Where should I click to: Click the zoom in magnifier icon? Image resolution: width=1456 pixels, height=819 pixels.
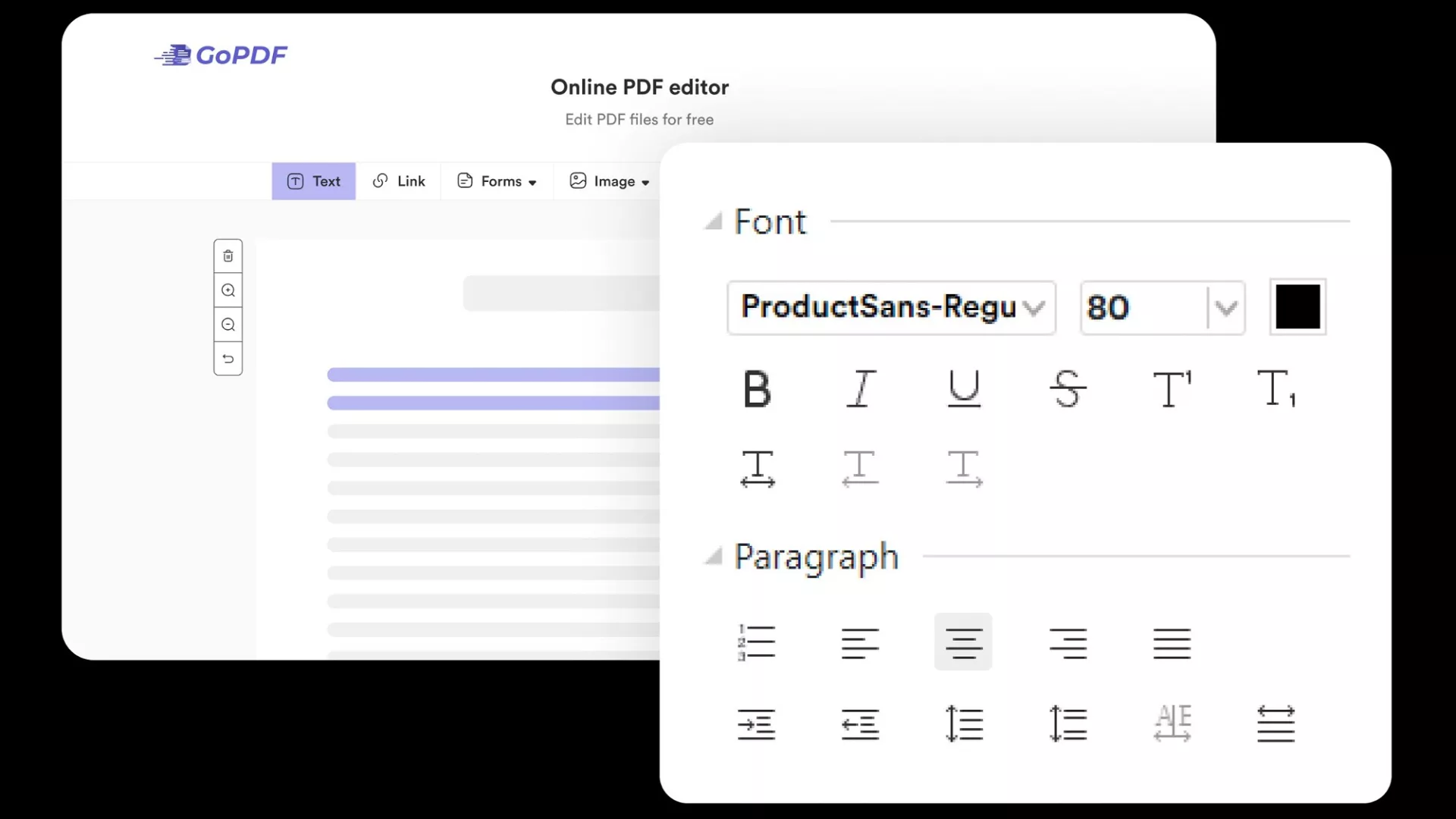coord(228,290)
